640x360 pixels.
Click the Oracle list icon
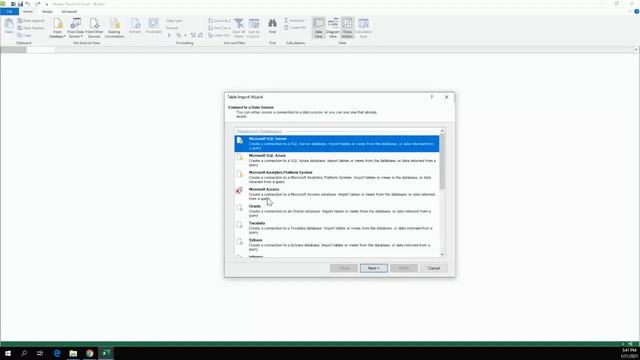coord(240,208)
